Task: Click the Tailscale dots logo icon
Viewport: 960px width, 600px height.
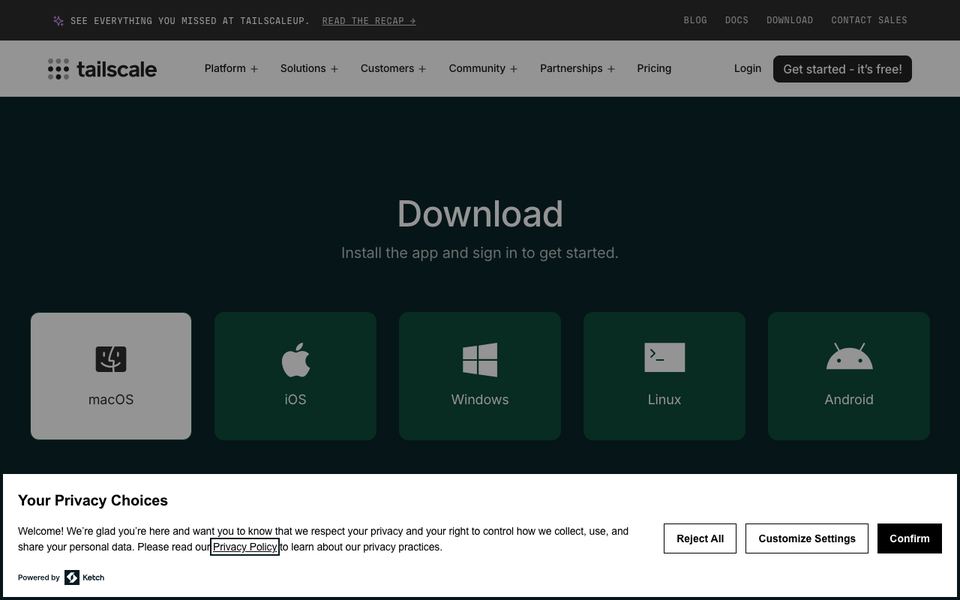Action: [x=58, y=69]
